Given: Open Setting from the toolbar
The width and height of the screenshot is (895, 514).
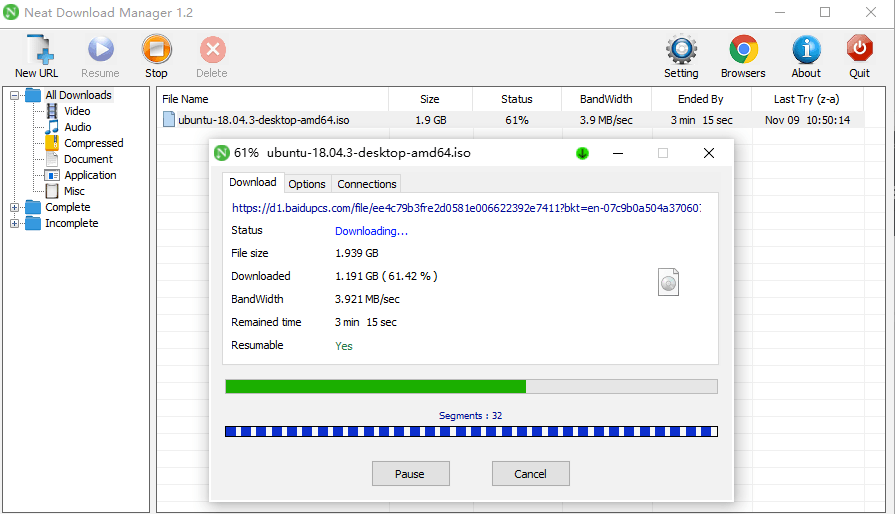Looking at the screenshot, I should [682, 50].
